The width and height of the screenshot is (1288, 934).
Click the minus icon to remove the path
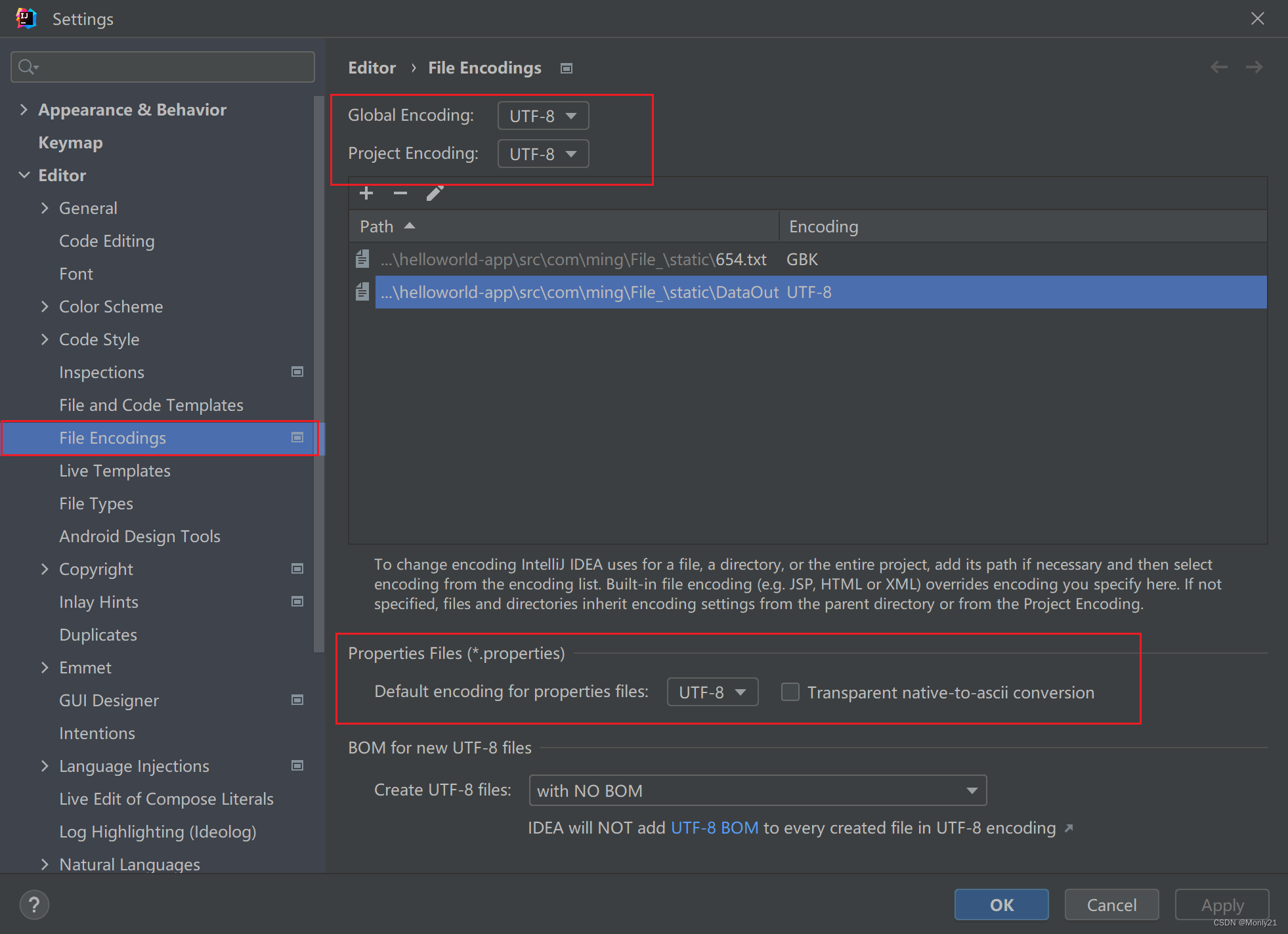click(400, 193)
